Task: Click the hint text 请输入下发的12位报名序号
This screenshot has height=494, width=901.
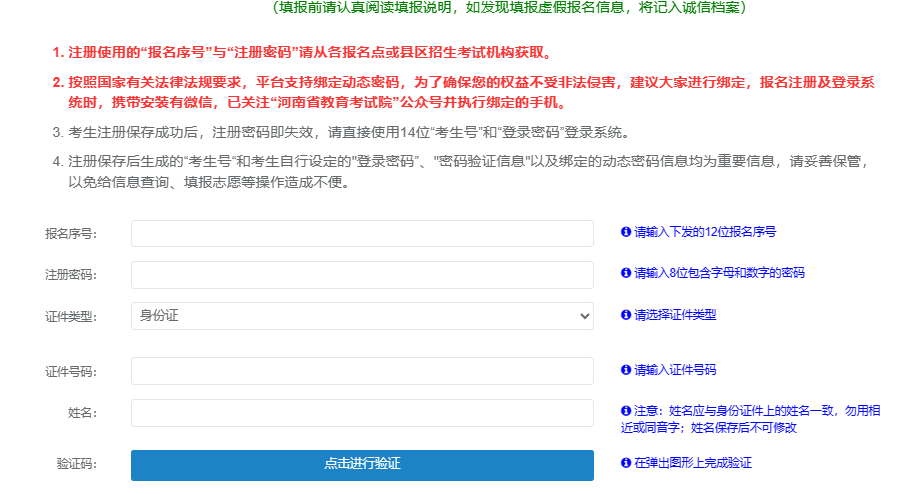Action: coord(705,231)
